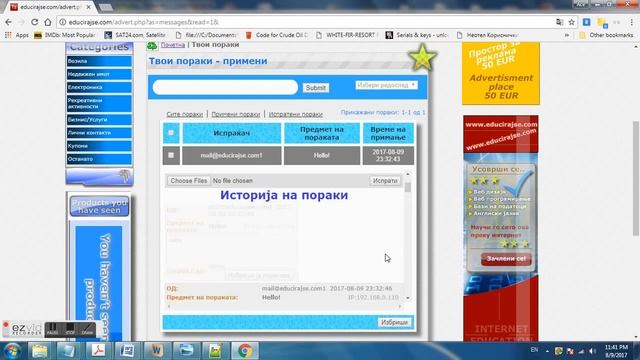640x360 pixels.
Task: Open File Explorer from the taskbar
Action: [x=40, y=351]
